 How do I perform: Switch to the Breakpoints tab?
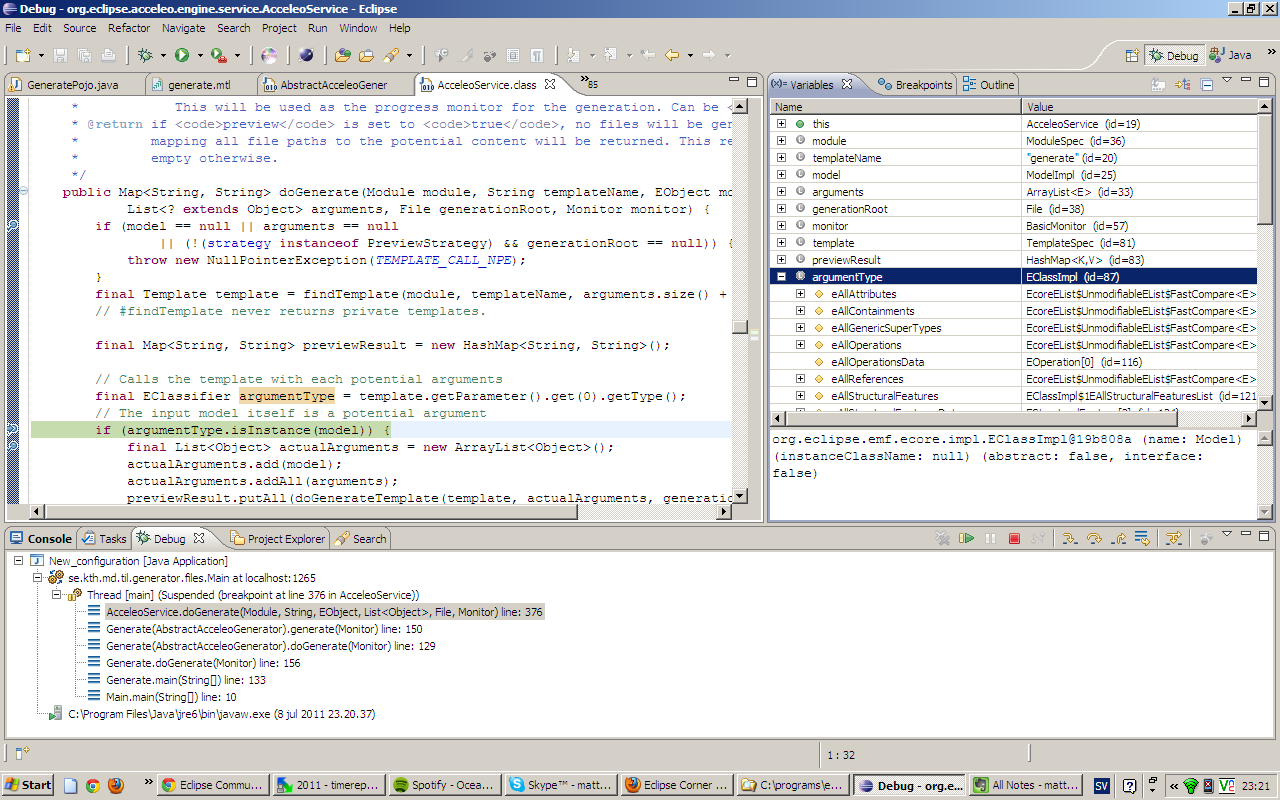click(915, 85)
